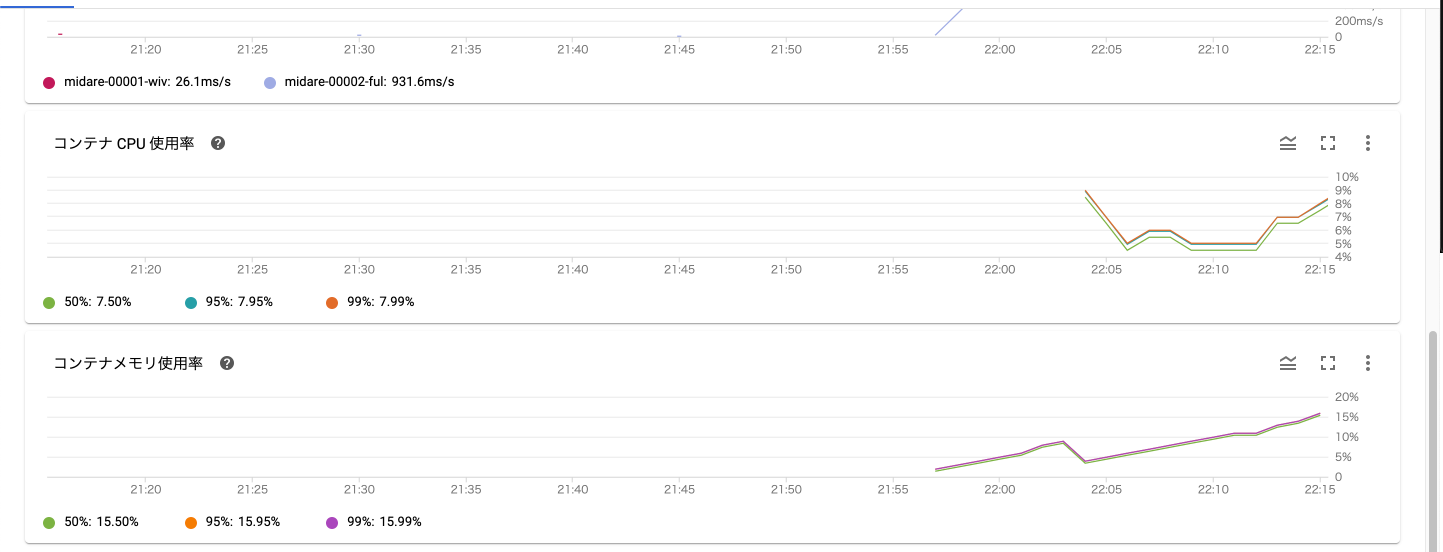This screenshot has width=1443, height=552.
Task: Click the lavender swatch for midare-00002-ful
Action: pos(271,82)
